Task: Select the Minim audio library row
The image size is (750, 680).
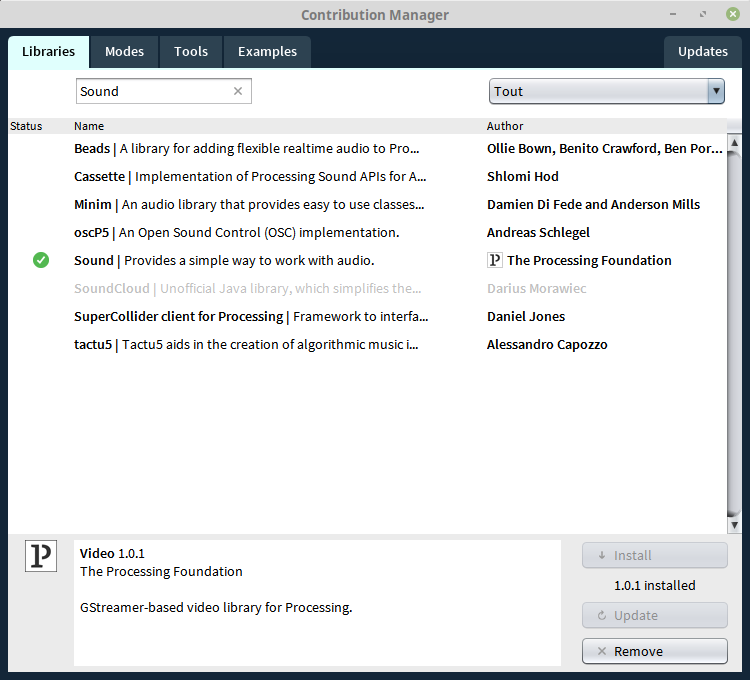Action: tap(250, 204)
